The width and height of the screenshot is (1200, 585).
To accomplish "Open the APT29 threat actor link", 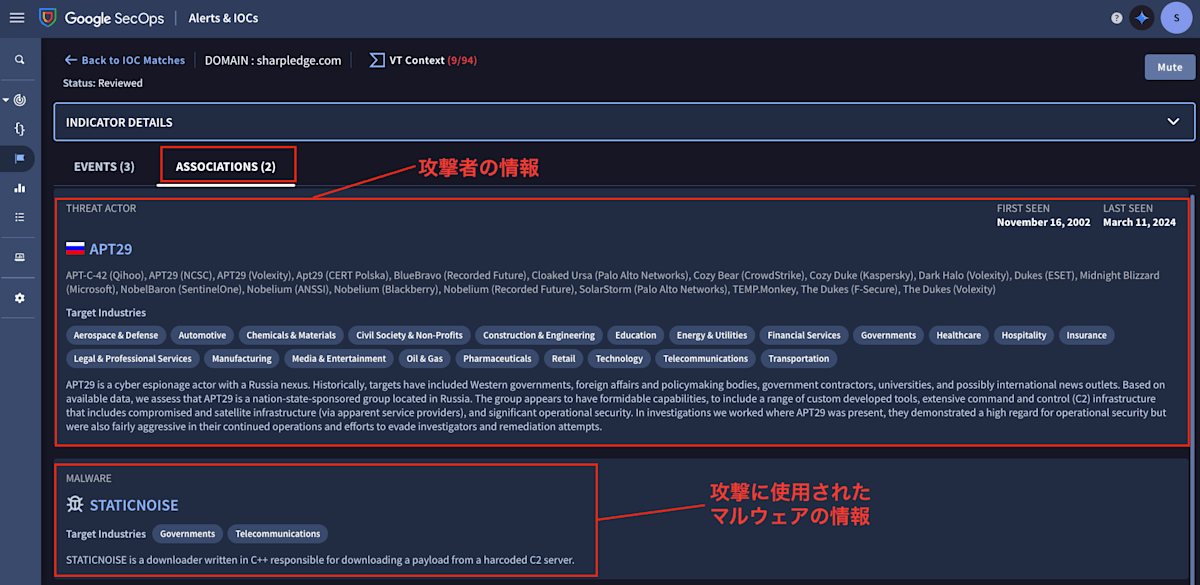I will [111, 249].
